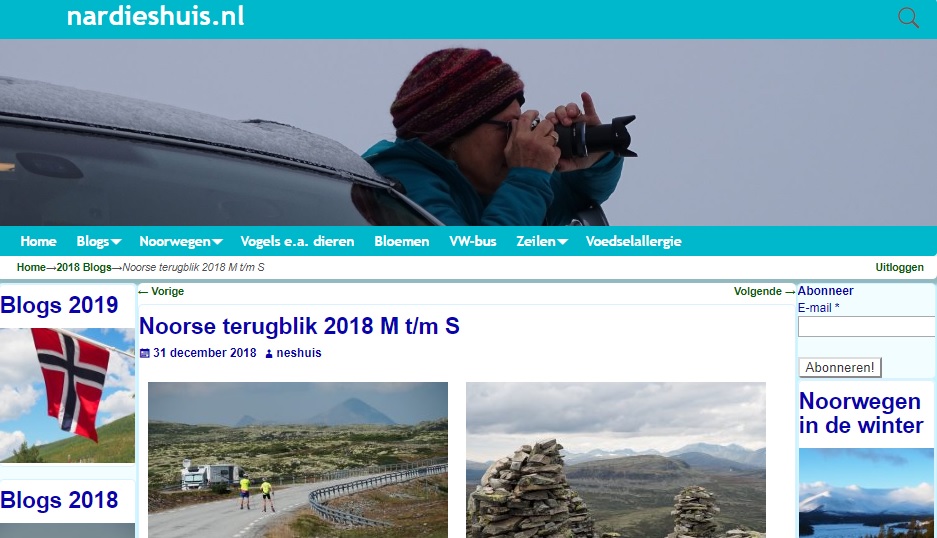937x538 pixels.
Task: Open the 2018 Blogs breadcrumb link
Action: pos(84,267)
